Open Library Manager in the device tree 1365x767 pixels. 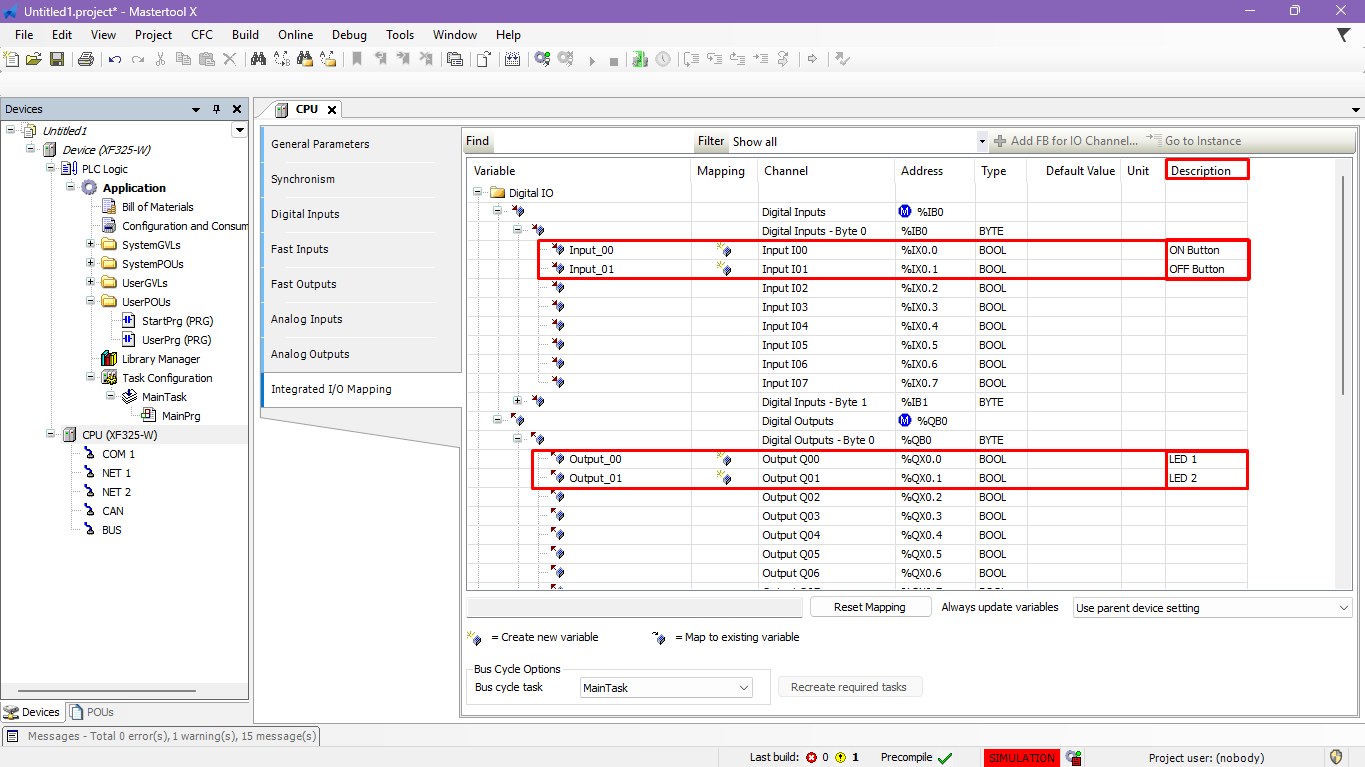pos(160,359)
